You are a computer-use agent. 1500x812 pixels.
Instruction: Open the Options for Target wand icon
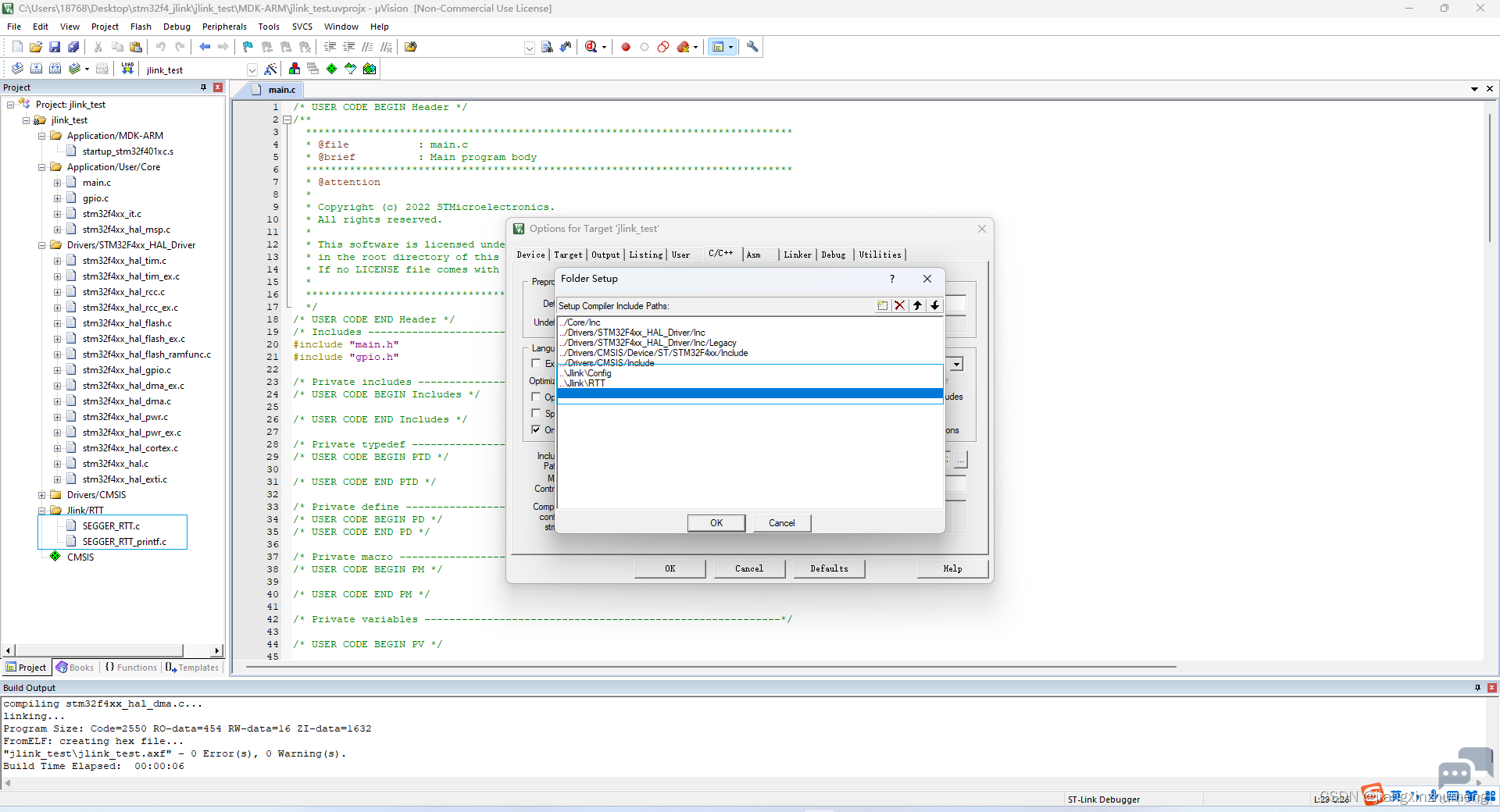click(270, 69)
